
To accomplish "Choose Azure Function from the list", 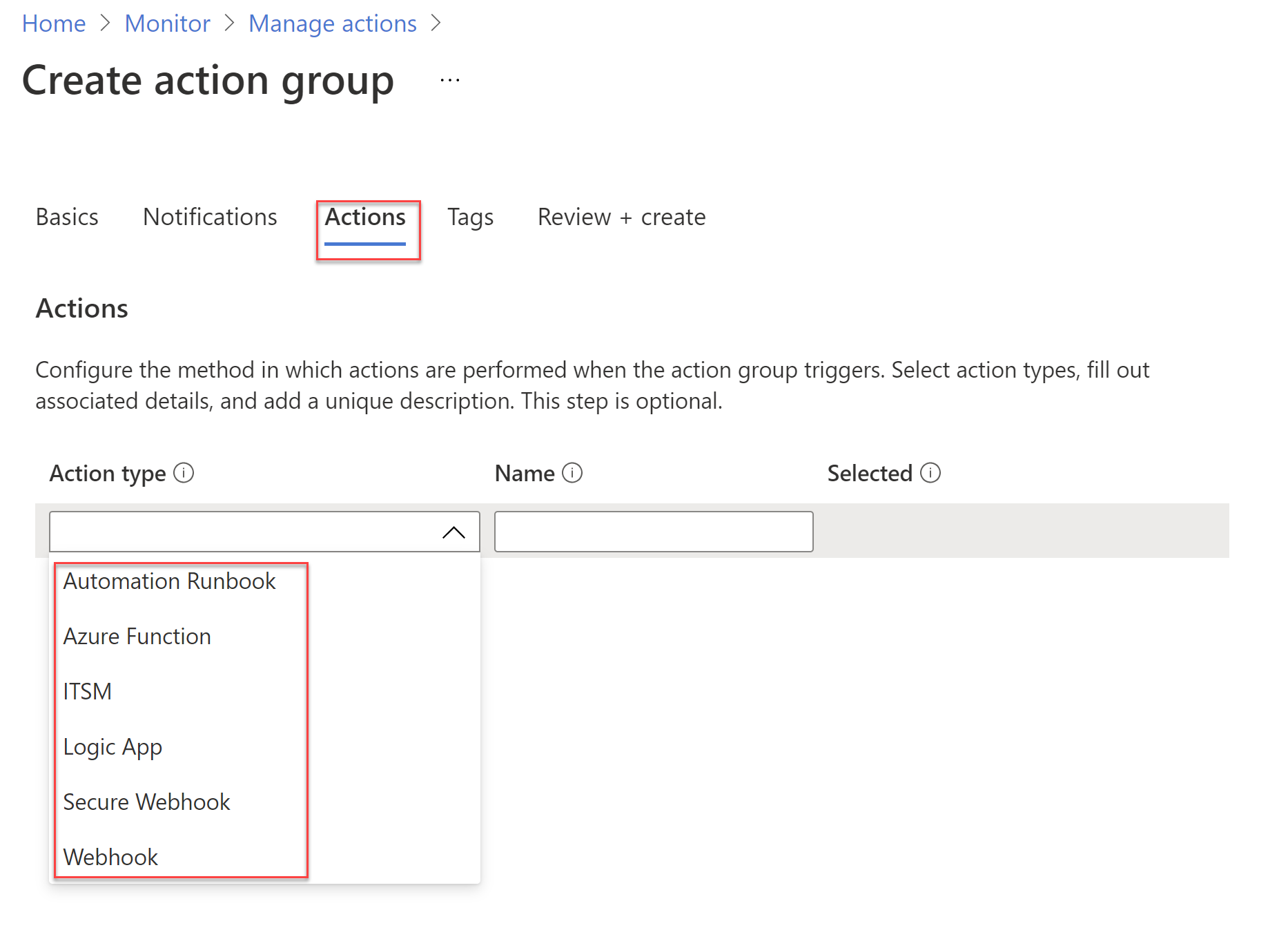I will (x=137, y=637).
